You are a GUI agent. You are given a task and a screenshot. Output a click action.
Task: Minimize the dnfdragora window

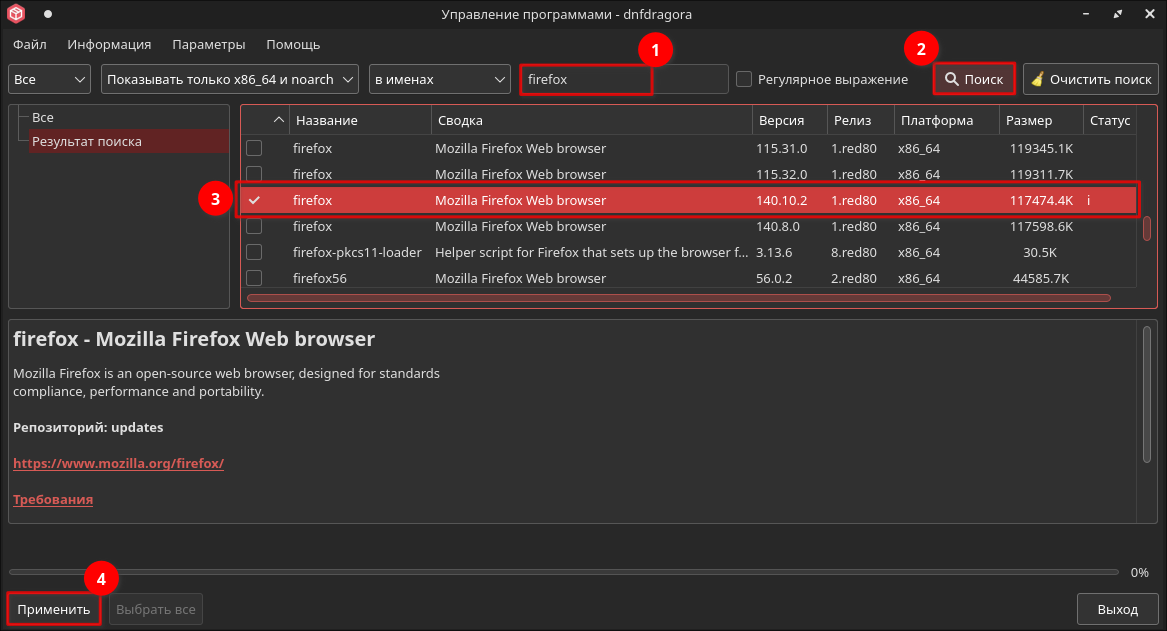point(1086,13)
